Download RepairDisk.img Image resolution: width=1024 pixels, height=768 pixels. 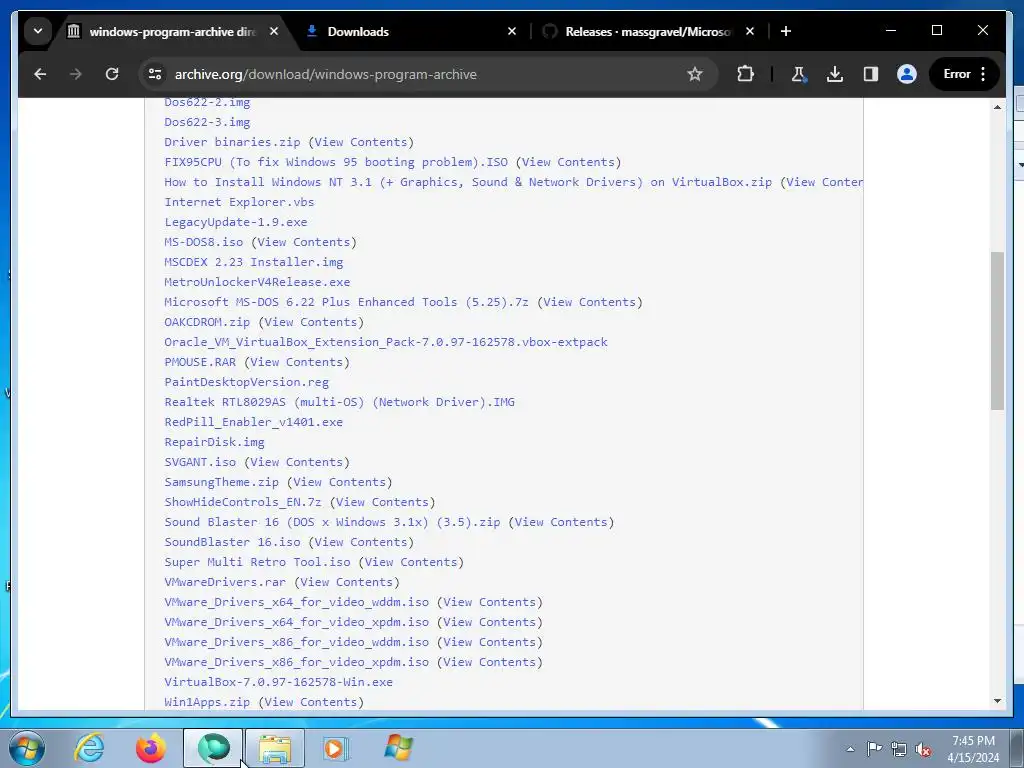(214, 442)
